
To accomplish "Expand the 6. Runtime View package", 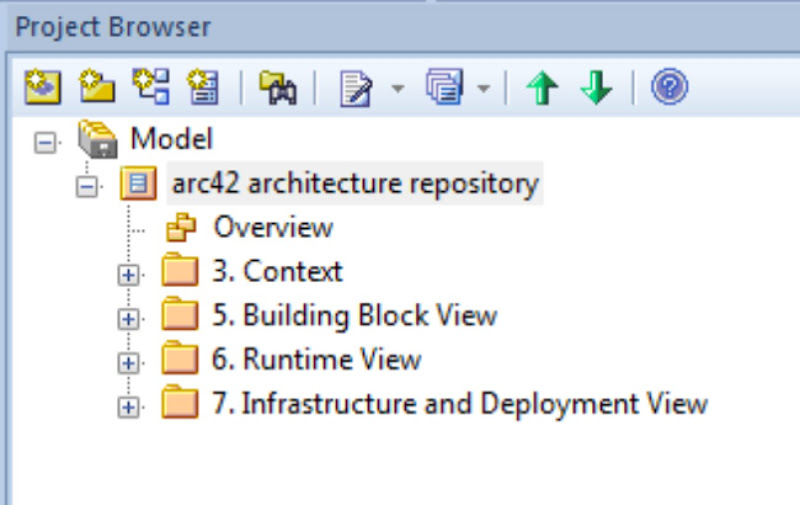I will (128, 362).
